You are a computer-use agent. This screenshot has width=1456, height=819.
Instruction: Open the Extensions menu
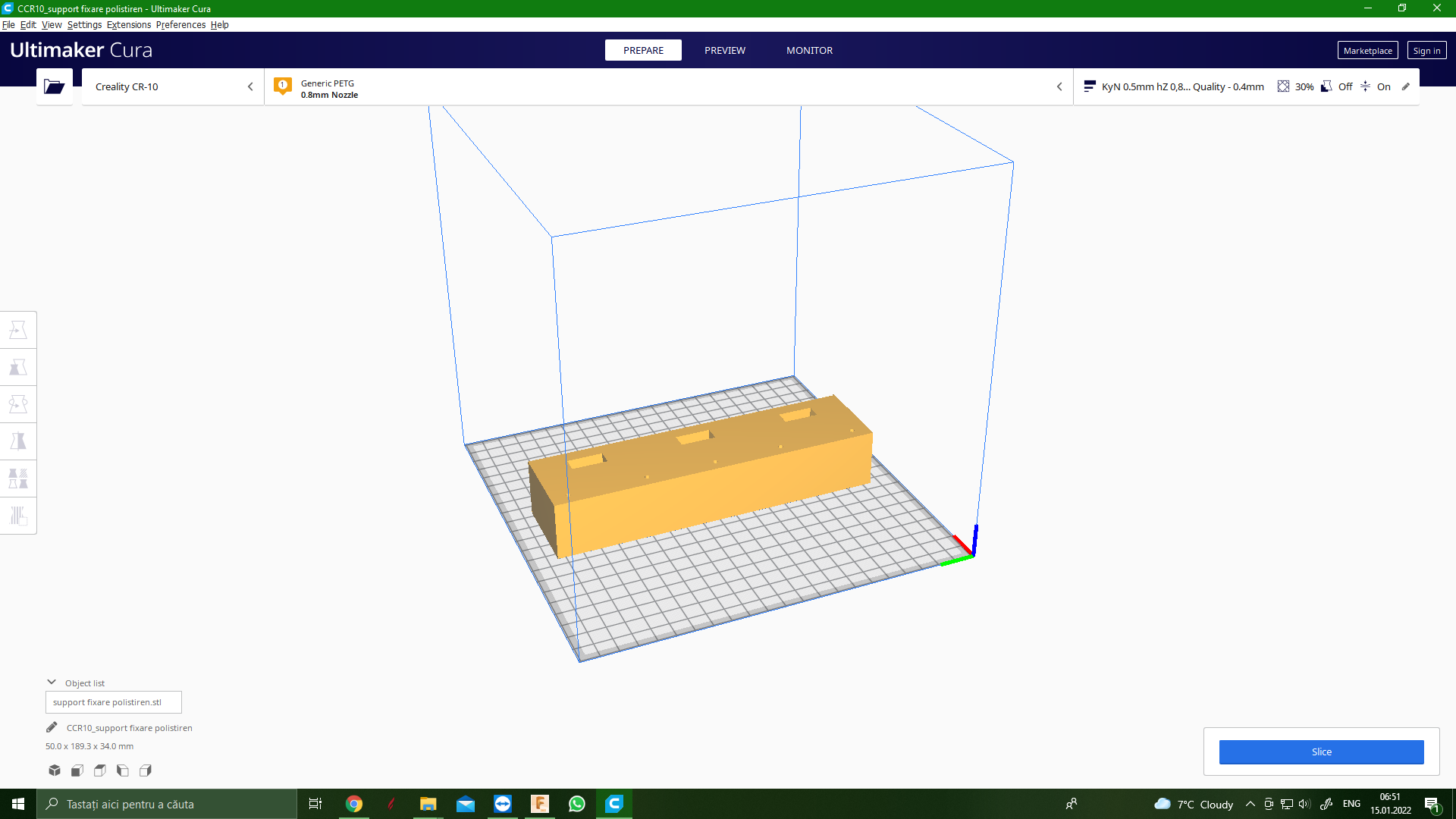click(128, 24)
